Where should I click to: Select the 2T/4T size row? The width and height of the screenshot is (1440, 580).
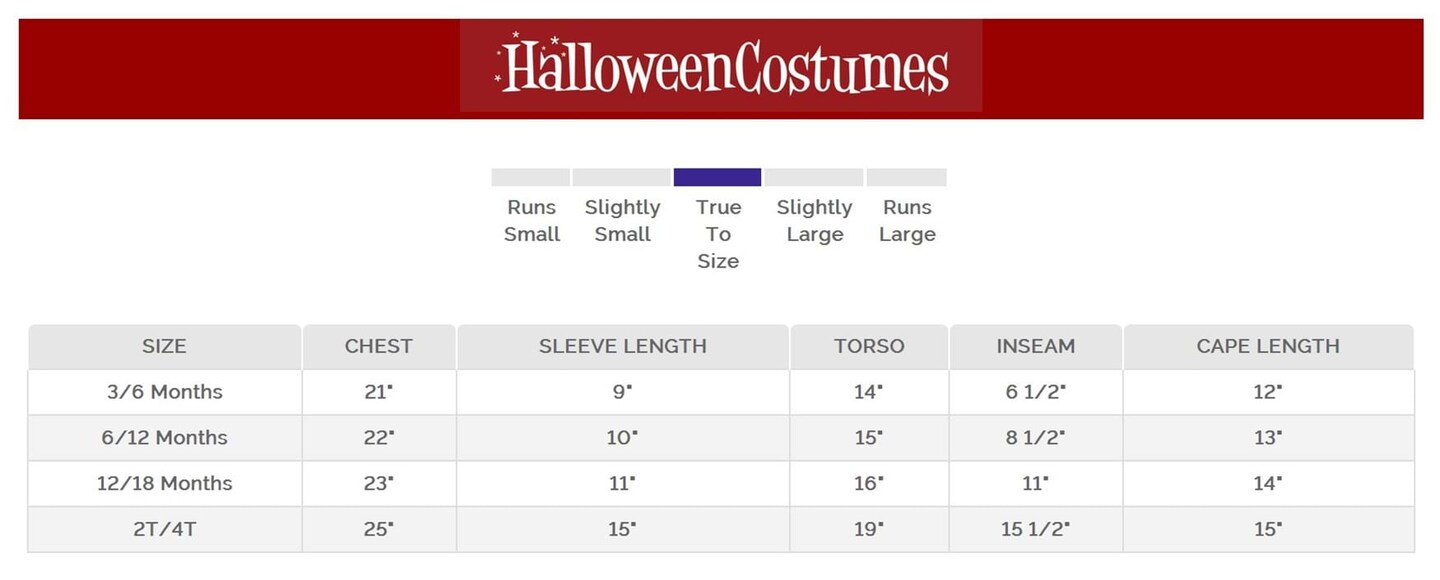(164, 530)
